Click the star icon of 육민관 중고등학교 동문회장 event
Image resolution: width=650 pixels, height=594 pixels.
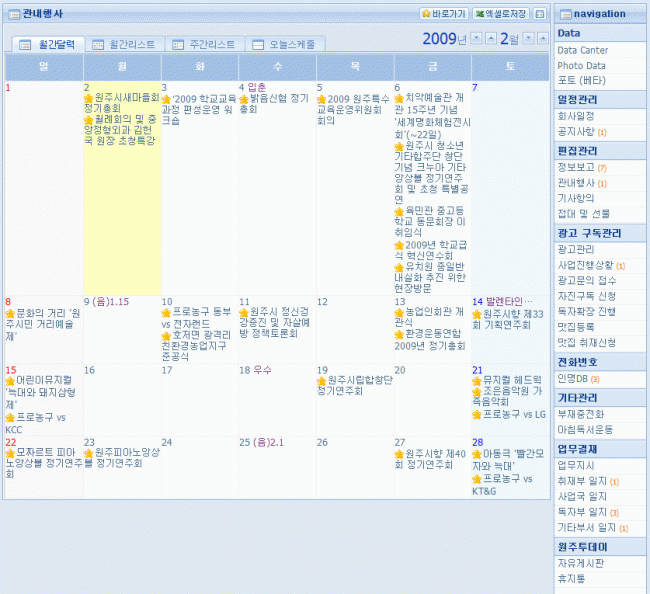tap(399, 212)
